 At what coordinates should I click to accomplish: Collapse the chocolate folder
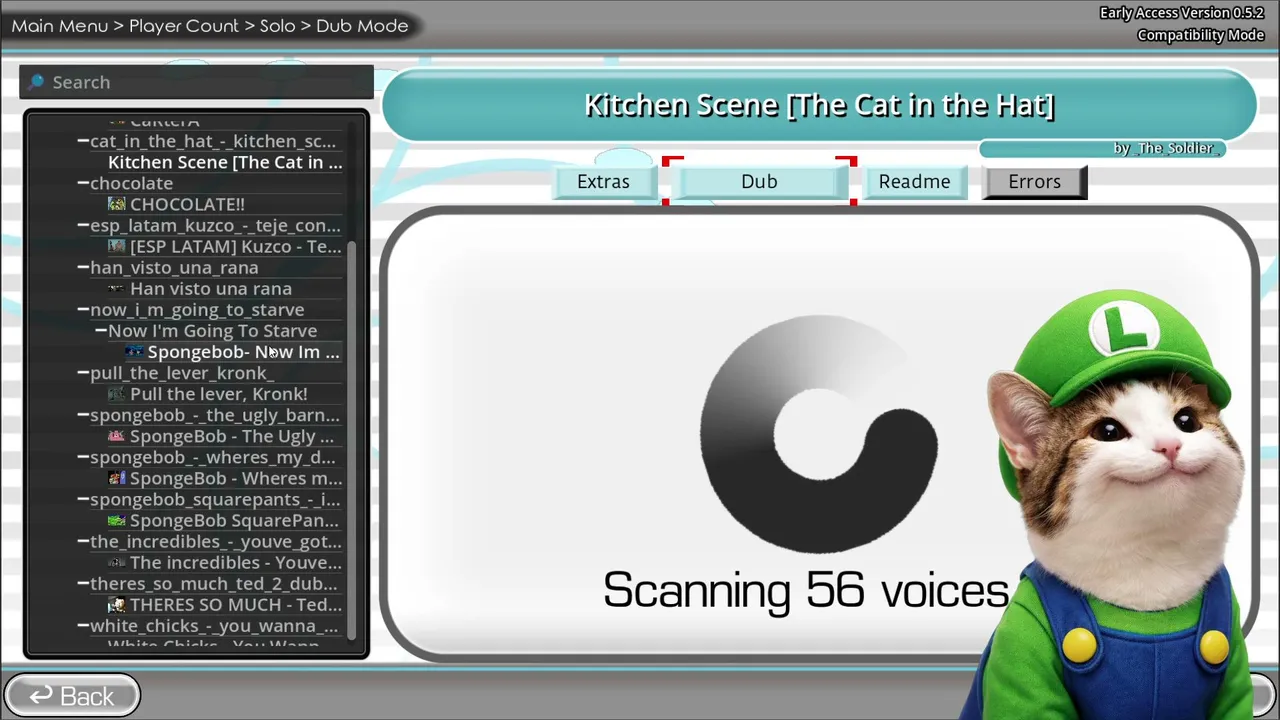83,183
